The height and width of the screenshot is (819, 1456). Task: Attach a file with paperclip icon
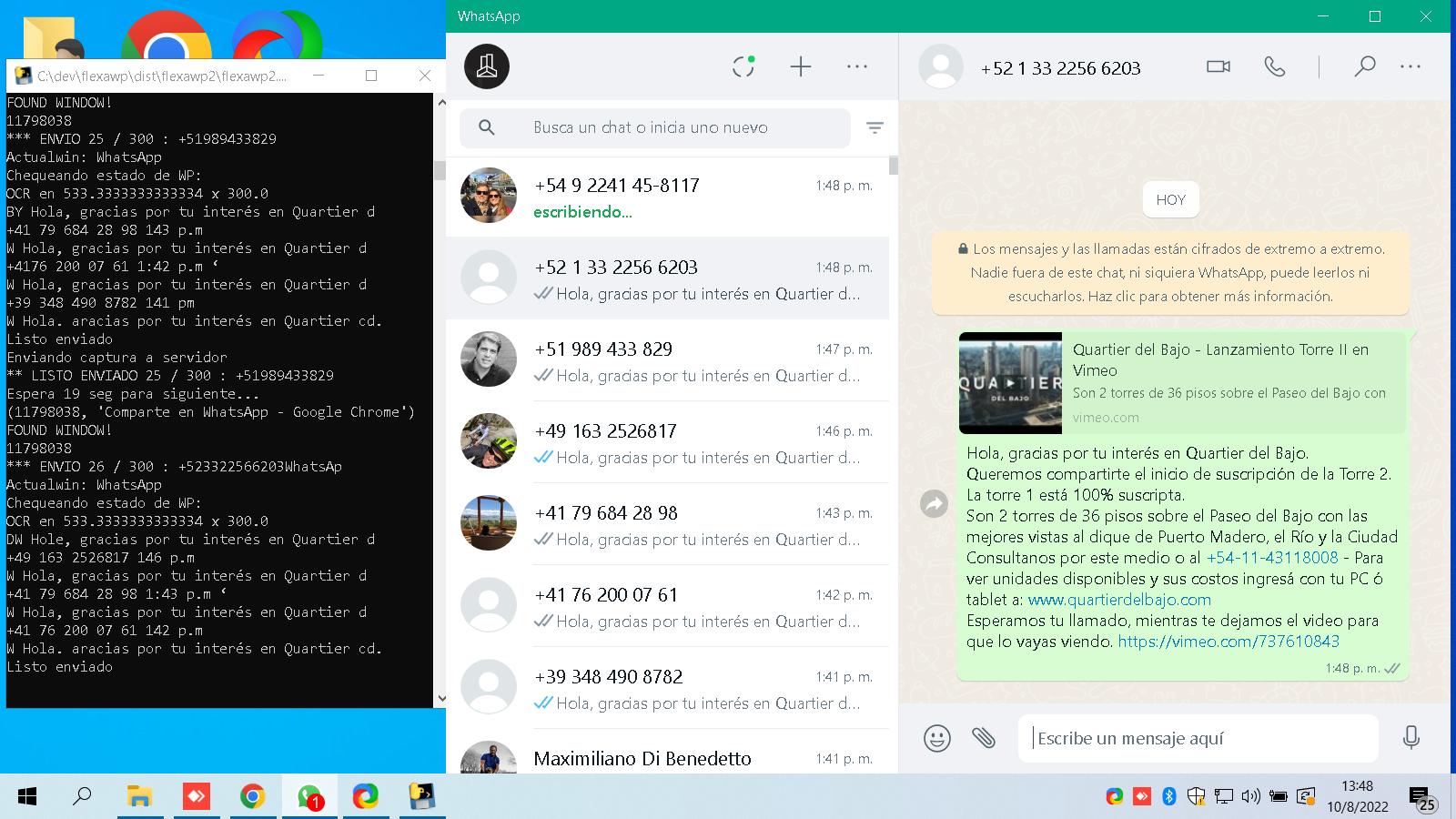tap(984, 738)
